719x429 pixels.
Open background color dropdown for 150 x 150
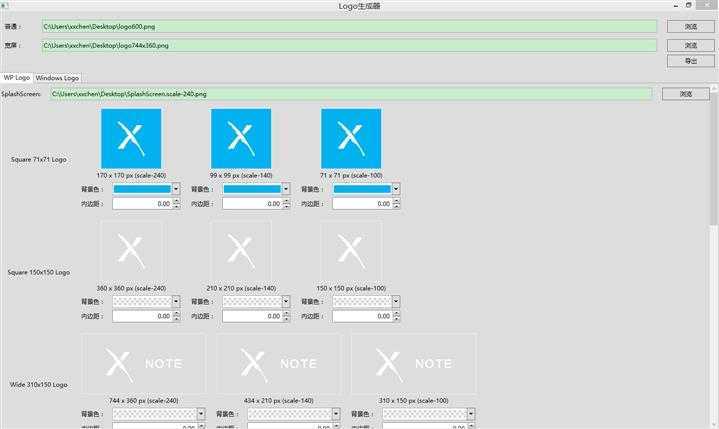coord(396,301)
